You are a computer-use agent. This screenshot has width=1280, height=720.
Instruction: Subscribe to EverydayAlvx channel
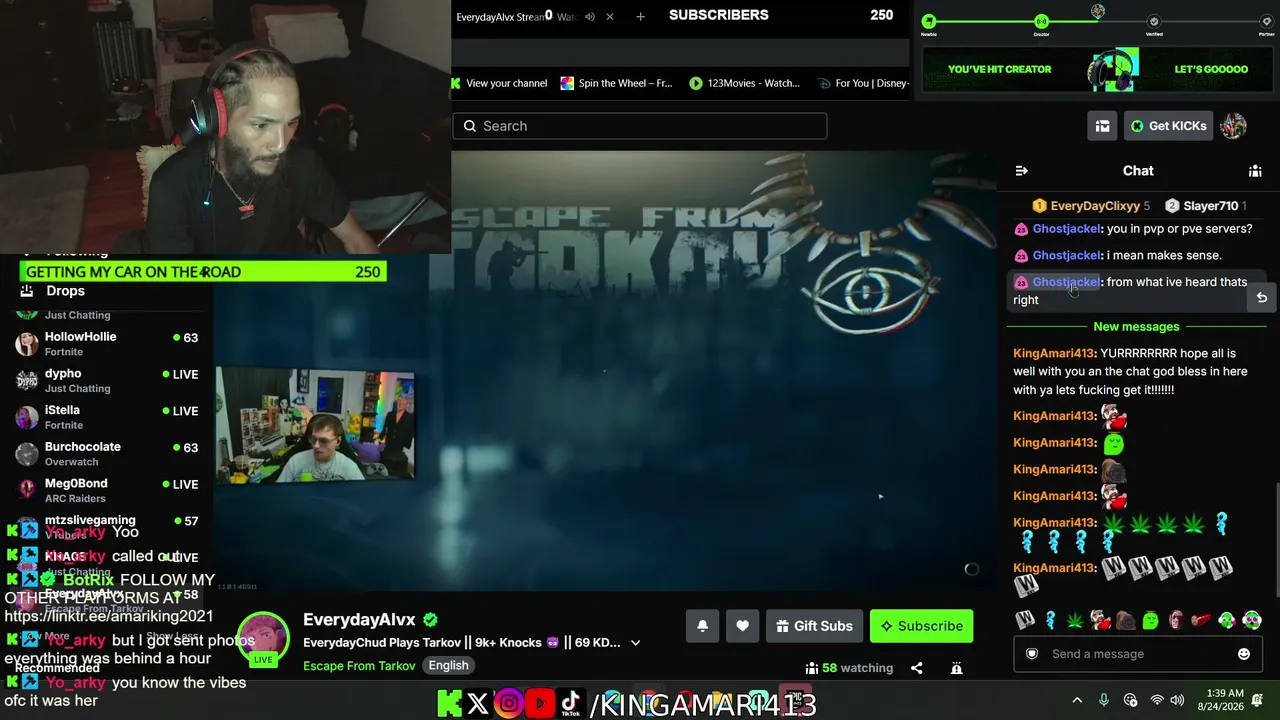[x=921, y=626]
